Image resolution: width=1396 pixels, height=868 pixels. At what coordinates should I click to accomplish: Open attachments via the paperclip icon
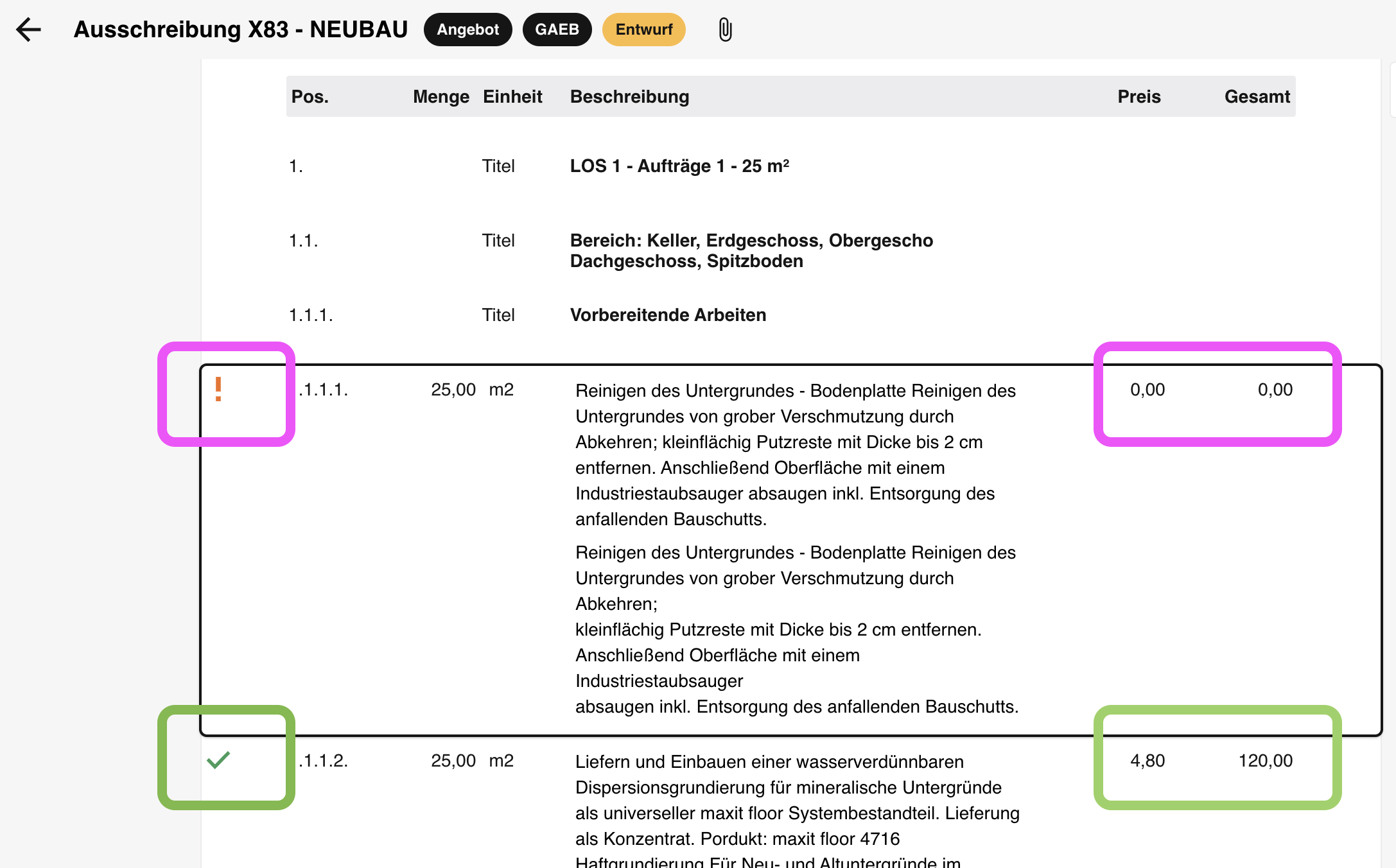tap(724, 29)
